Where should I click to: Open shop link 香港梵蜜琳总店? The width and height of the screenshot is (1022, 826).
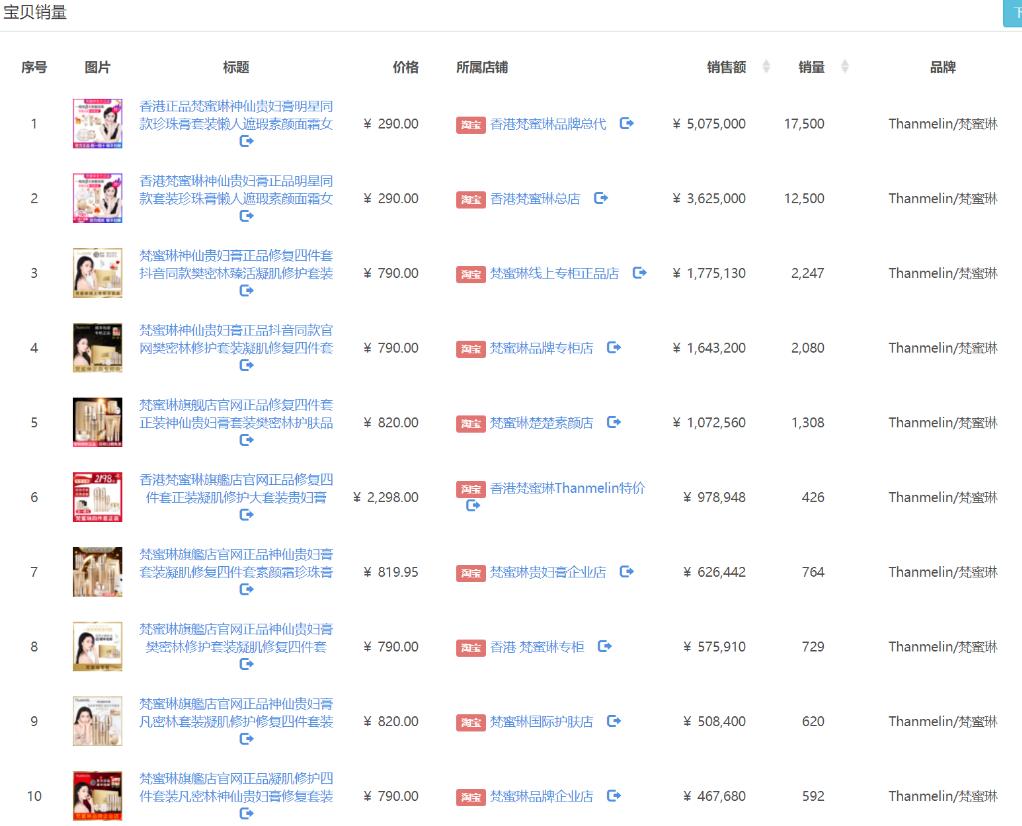(x=535, y=199)
